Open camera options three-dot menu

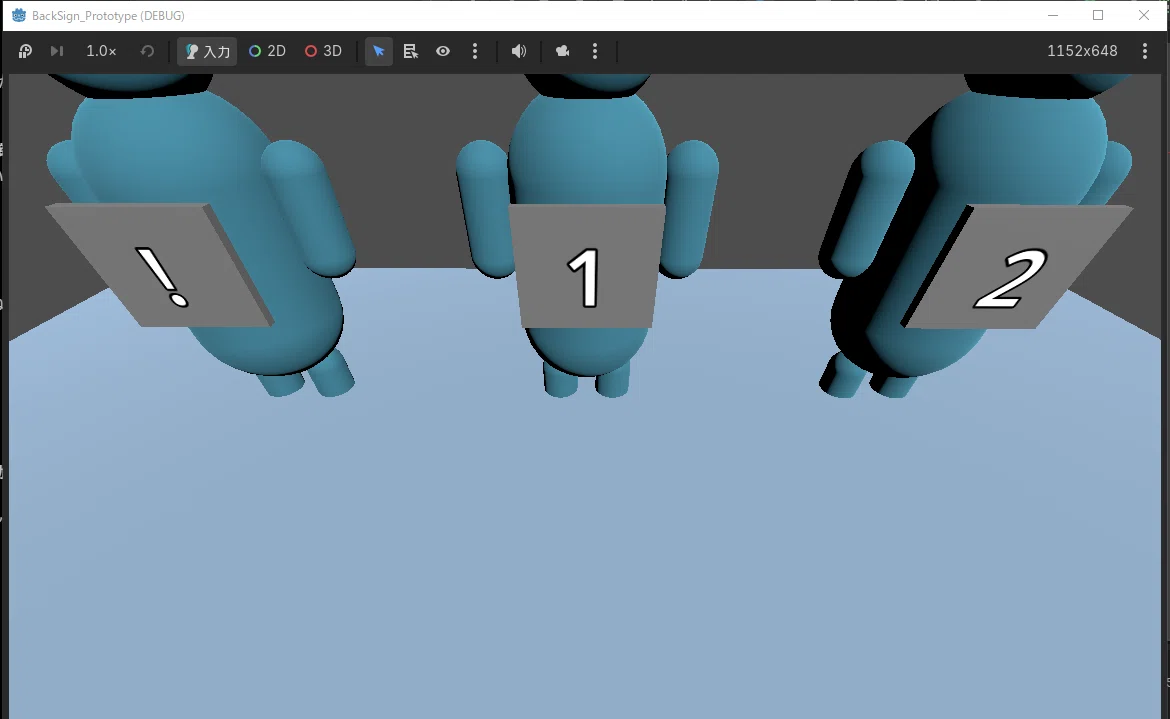(595, 51)
